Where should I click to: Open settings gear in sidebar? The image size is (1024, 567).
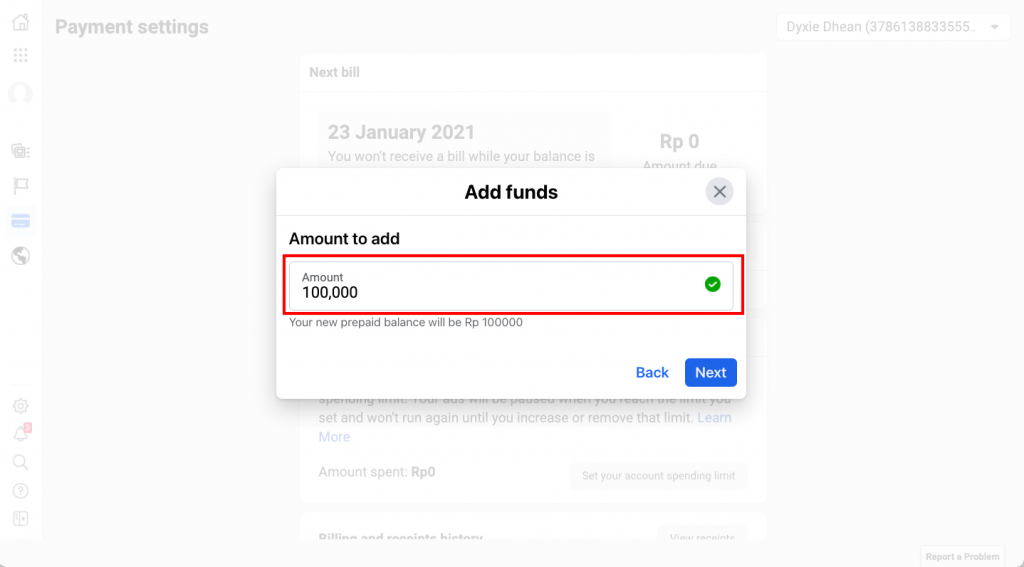point(20,406)
